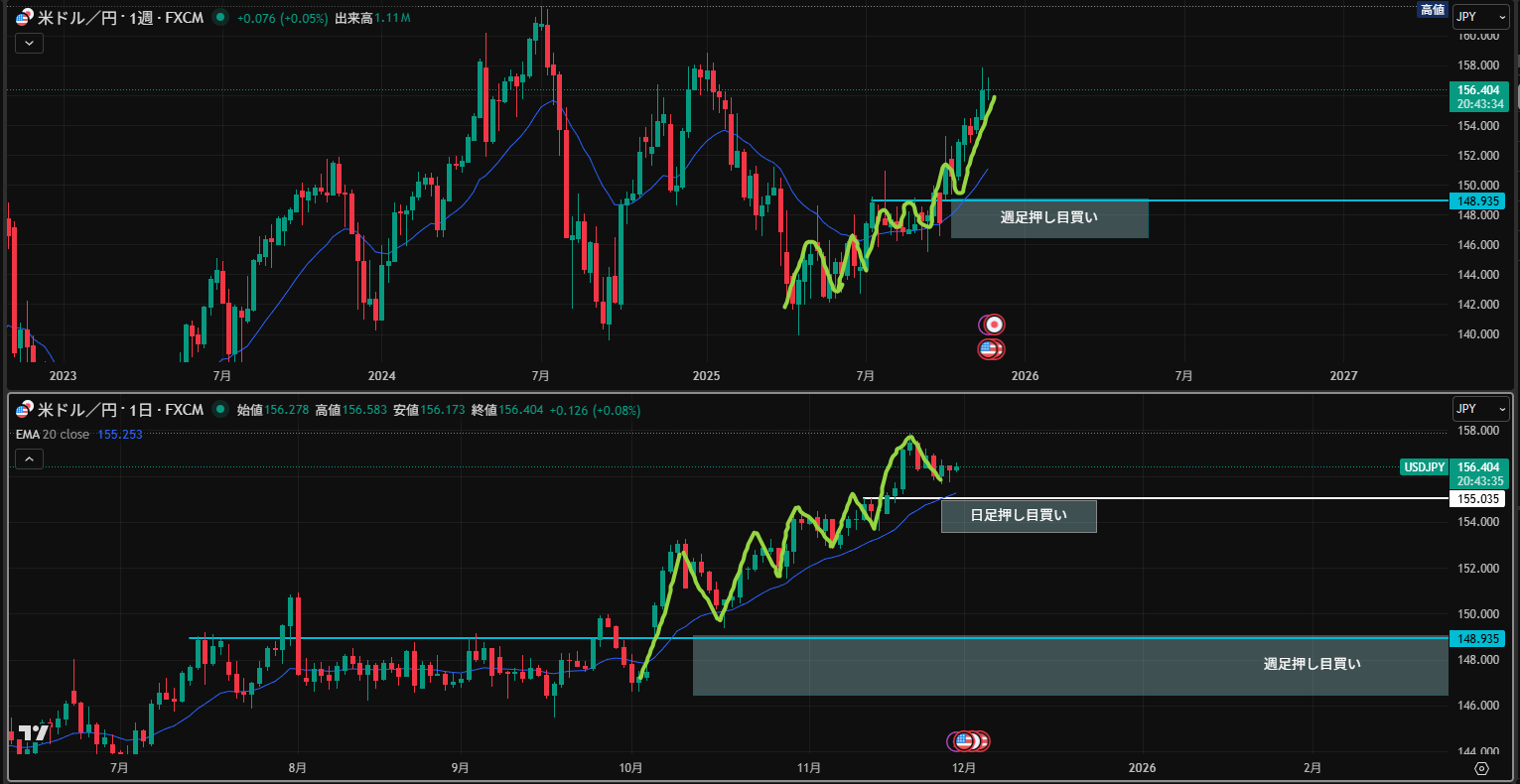Open the JPY currency dropdown on weekly chart
Image resolution: width=1520 pixels, height=784 pixels.
1480,16
